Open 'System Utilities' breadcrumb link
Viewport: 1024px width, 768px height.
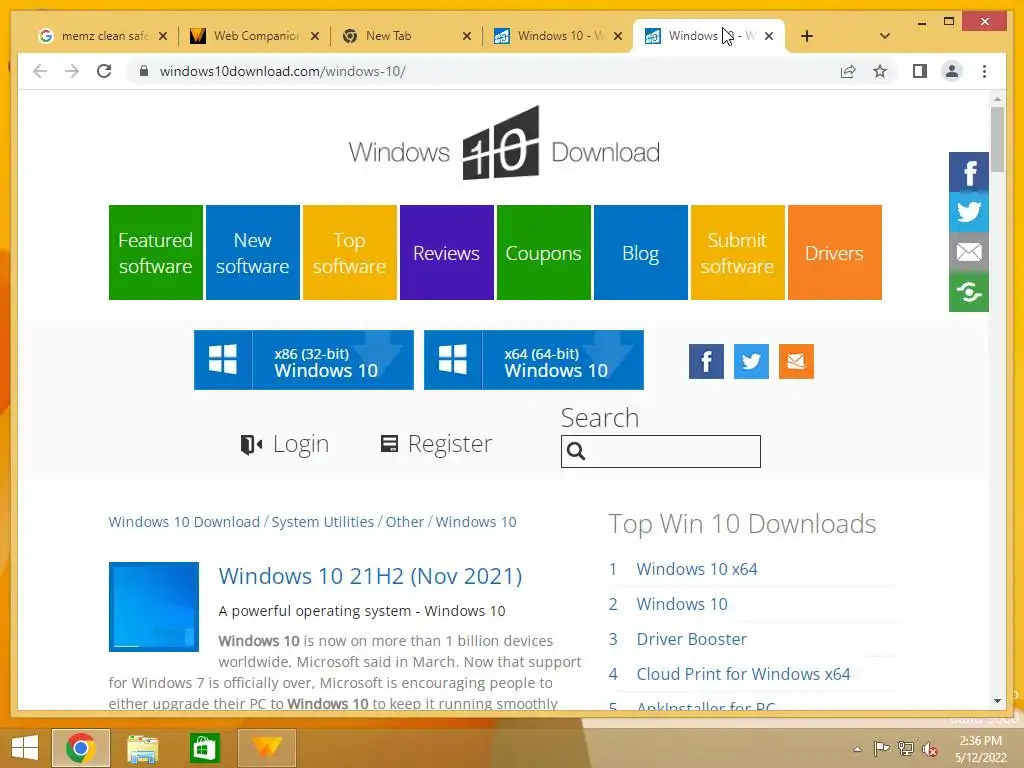pyautogui.click(x=323, y=522)
